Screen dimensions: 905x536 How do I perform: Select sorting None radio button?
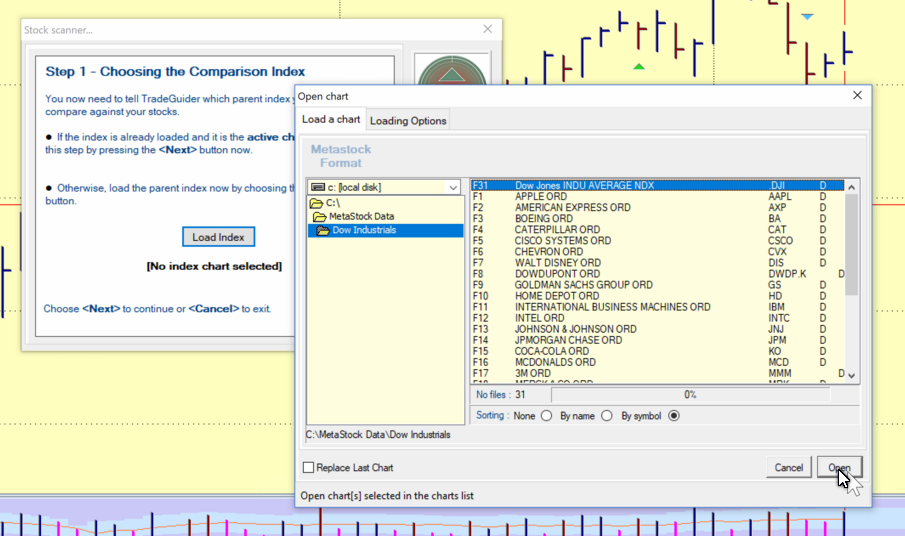pos(546,416)
